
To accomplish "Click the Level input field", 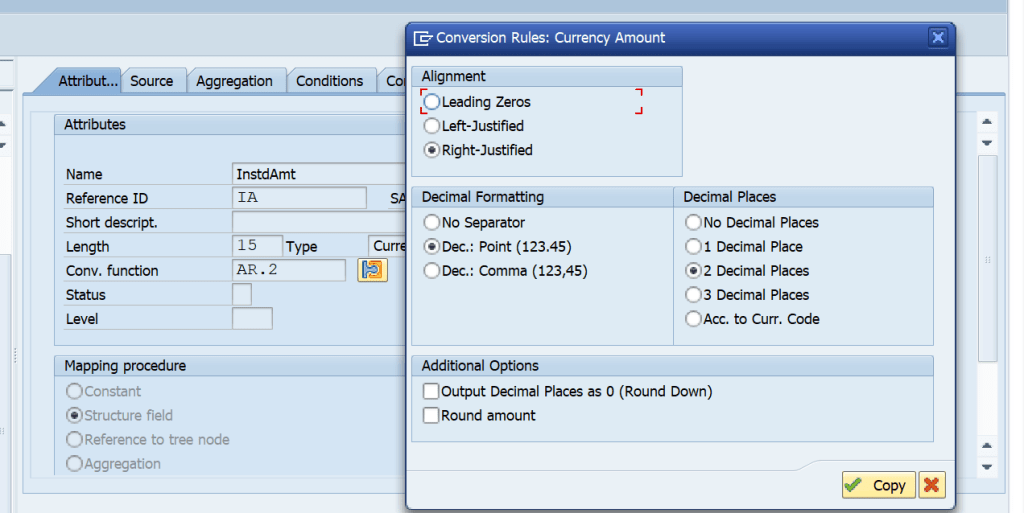I will click(252, 319).
